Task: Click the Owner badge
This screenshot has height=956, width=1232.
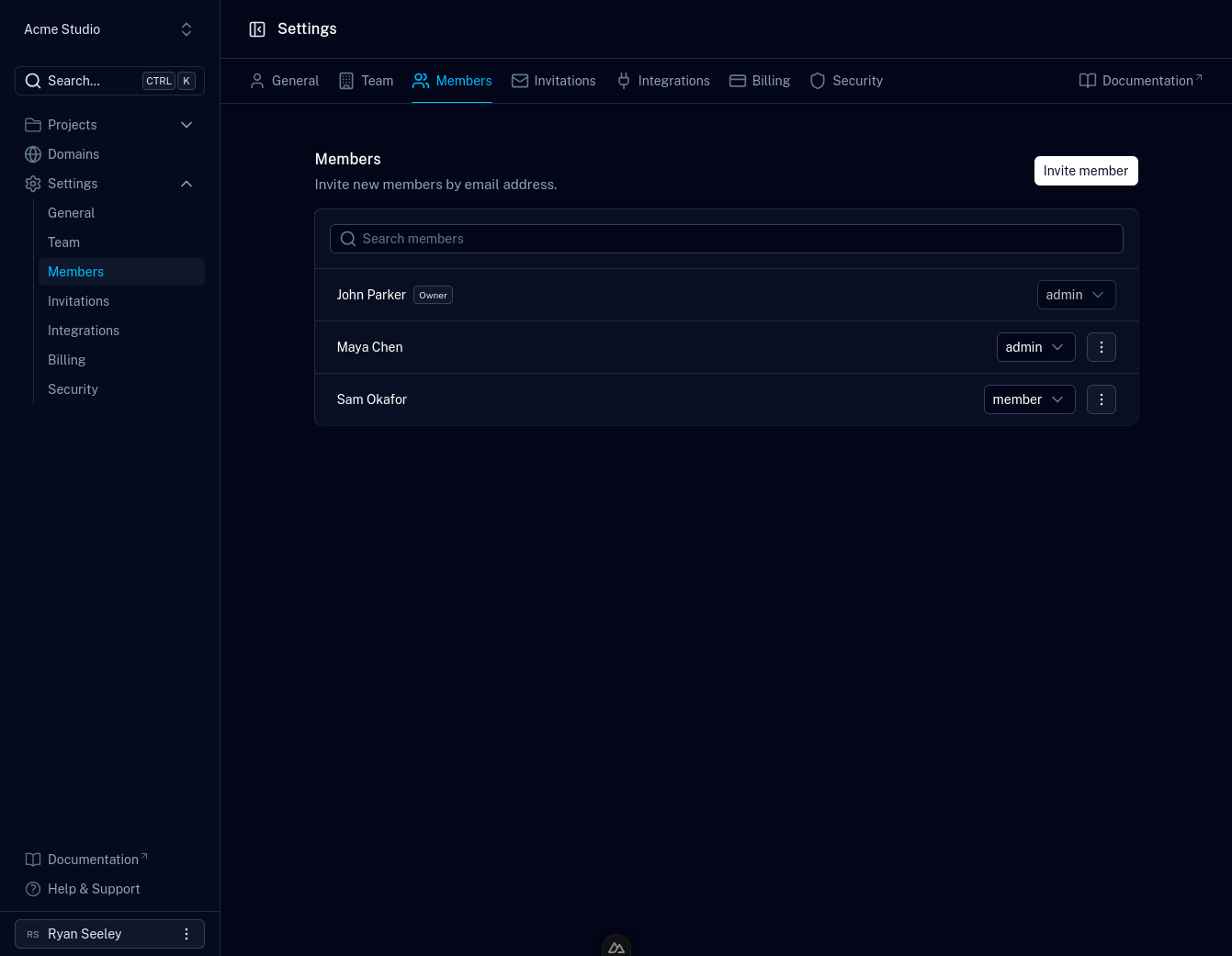Action: coord(433,295)
